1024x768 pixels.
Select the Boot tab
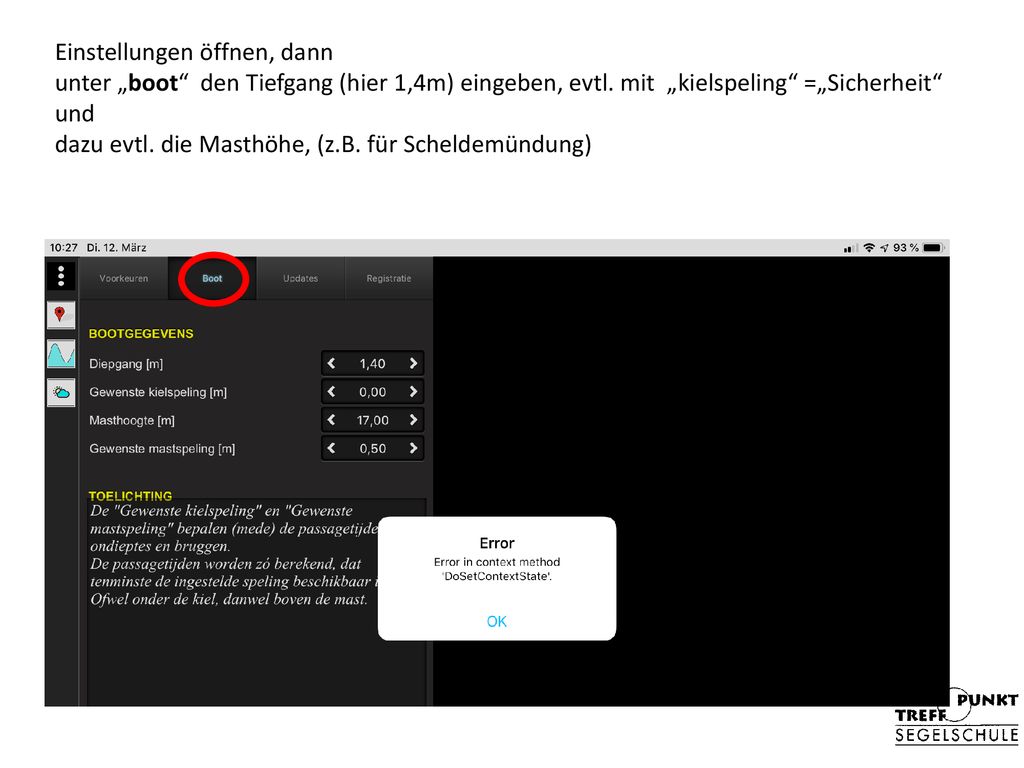[x=212, y=278]
